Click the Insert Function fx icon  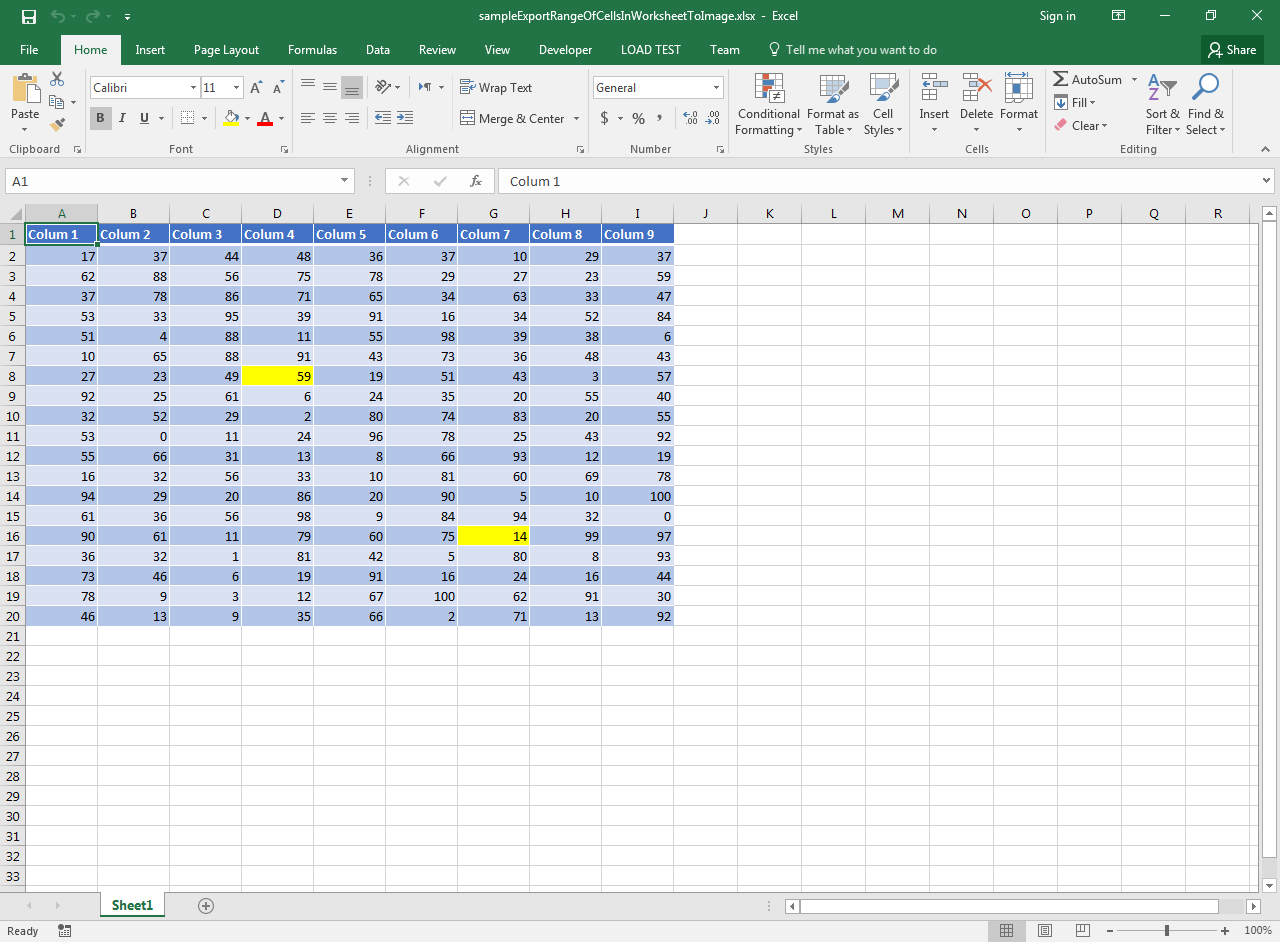[476, 181]
